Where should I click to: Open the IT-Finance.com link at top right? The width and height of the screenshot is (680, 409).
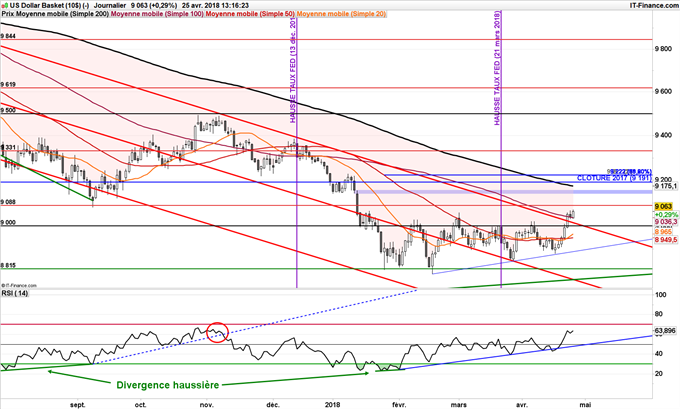click(654, 6)
